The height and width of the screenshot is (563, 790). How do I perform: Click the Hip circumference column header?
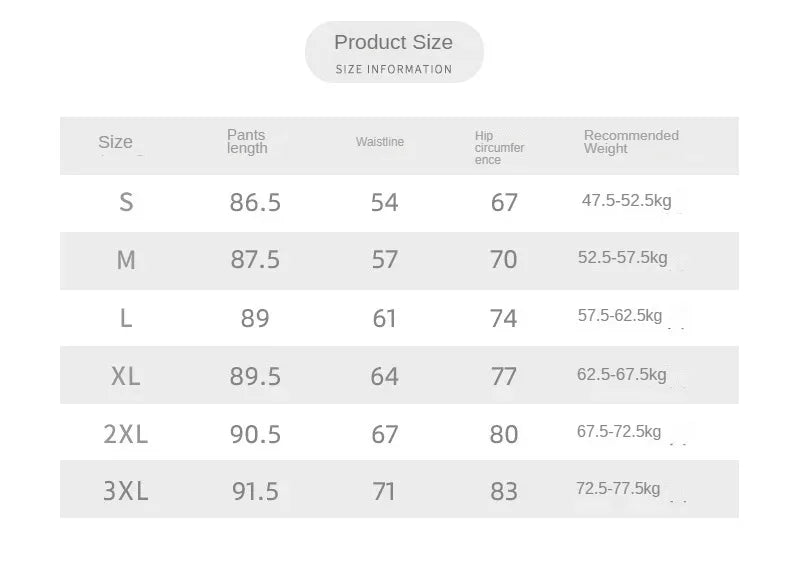(x=499, y=148)
